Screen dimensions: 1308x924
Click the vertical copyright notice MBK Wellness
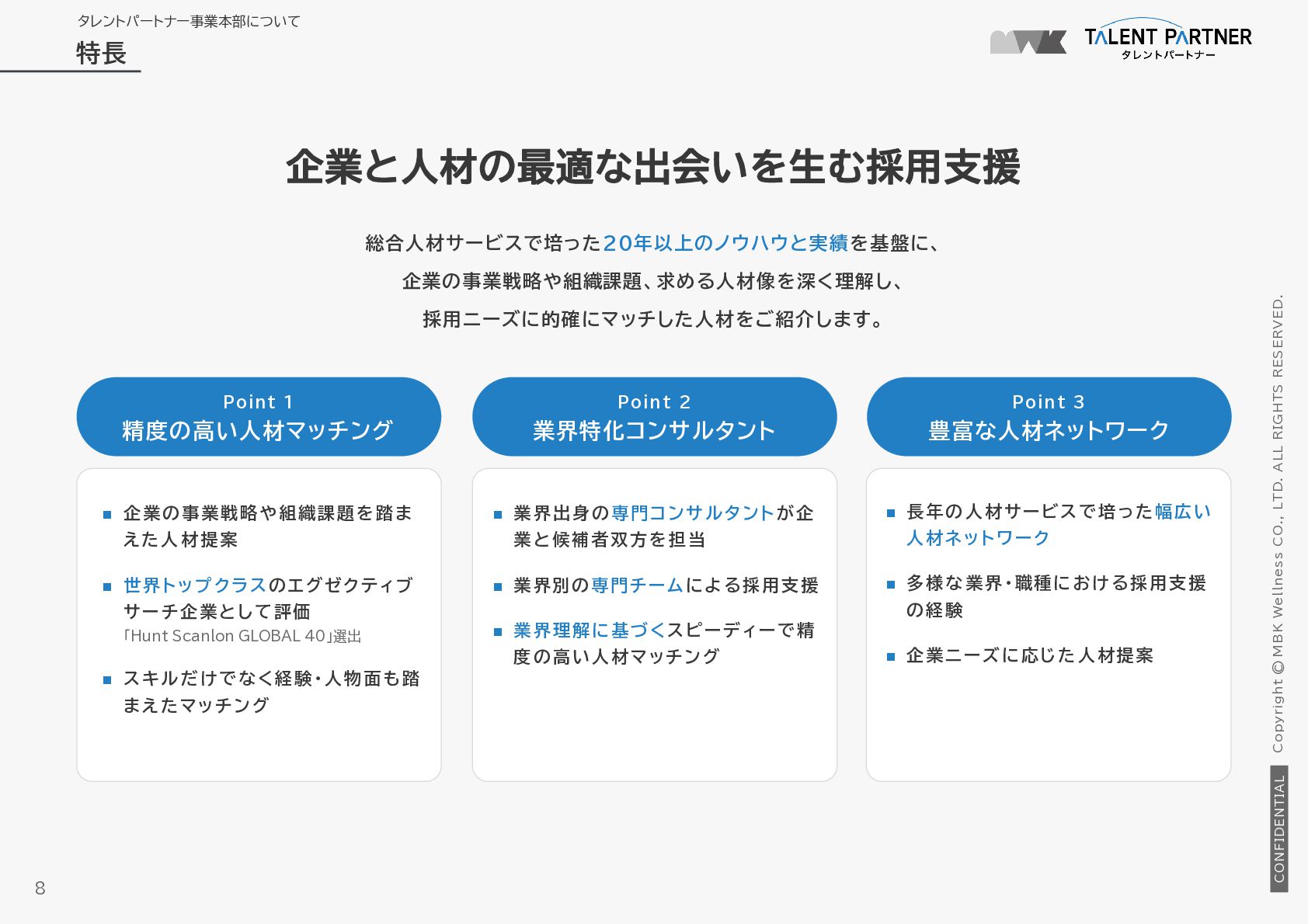1278,523
